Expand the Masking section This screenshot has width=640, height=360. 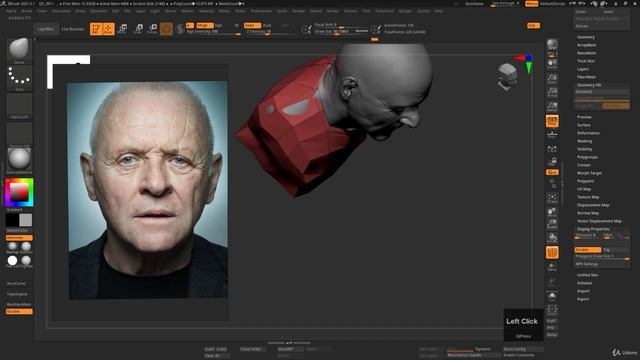tap(584, 141)
